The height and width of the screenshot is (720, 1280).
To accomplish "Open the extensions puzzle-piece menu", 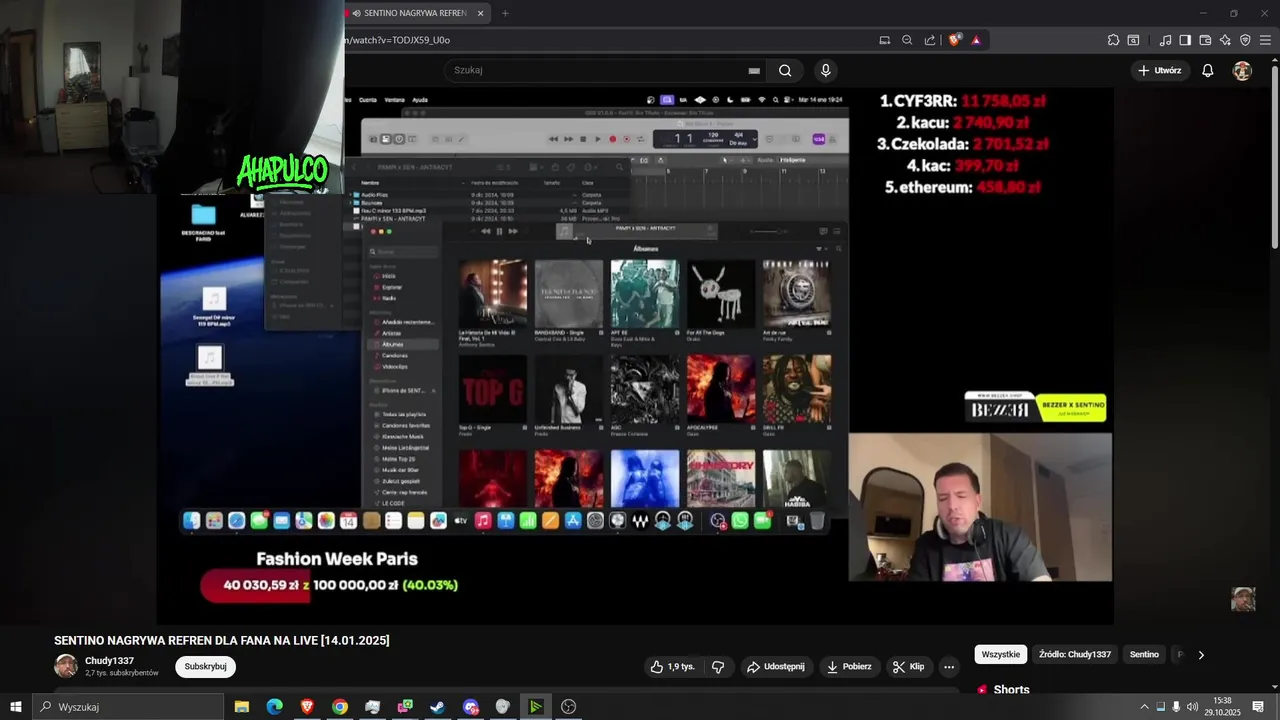I will click(1113, 40).
